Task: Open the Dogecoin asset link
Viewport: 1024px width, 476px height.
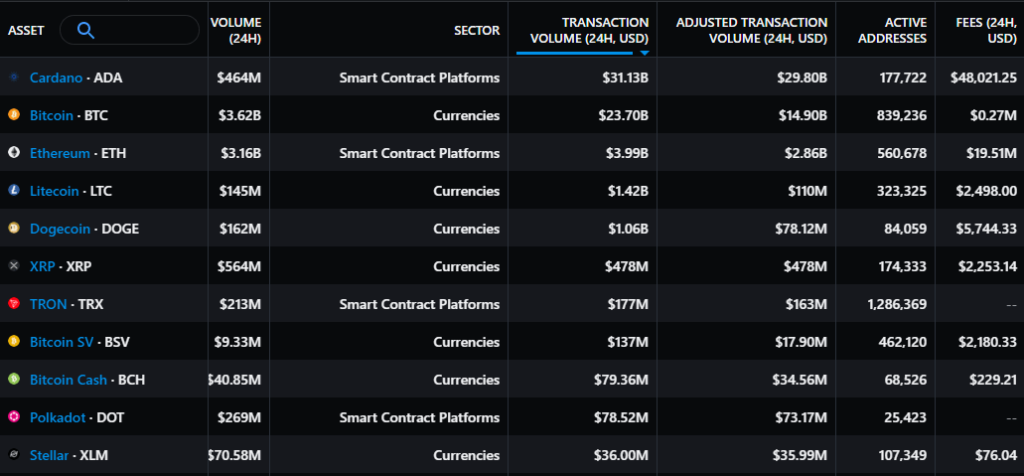Action: click(61, 229)
